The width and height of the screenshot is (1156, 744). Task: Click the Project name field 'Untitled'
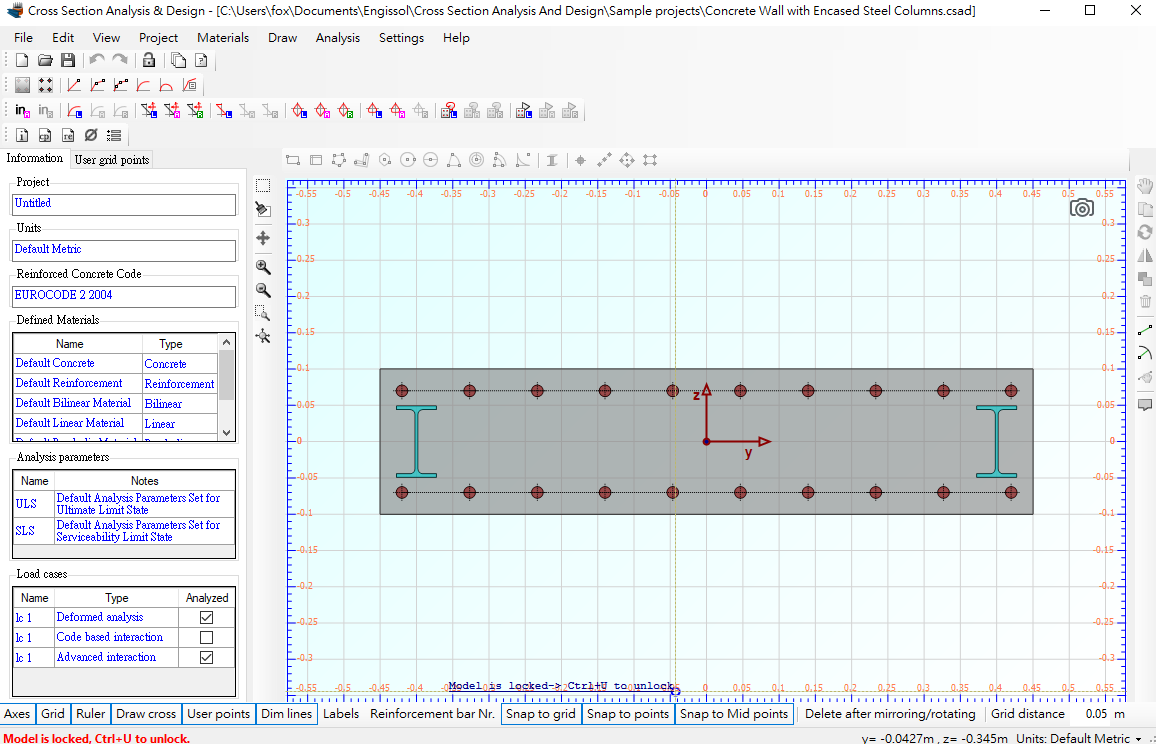click(x=125, y=204)
